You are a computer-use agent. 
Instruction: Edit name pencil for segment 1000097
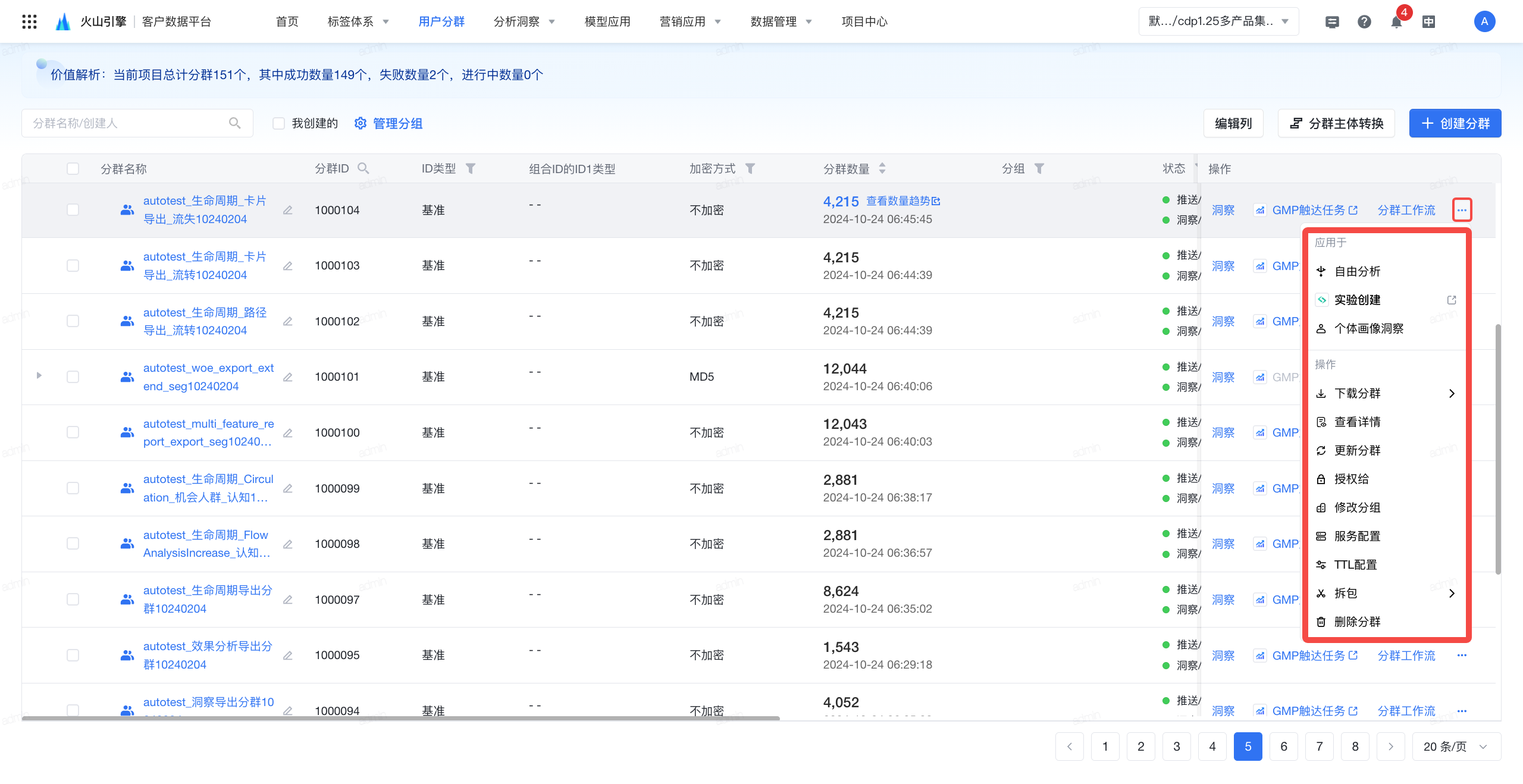288,600
